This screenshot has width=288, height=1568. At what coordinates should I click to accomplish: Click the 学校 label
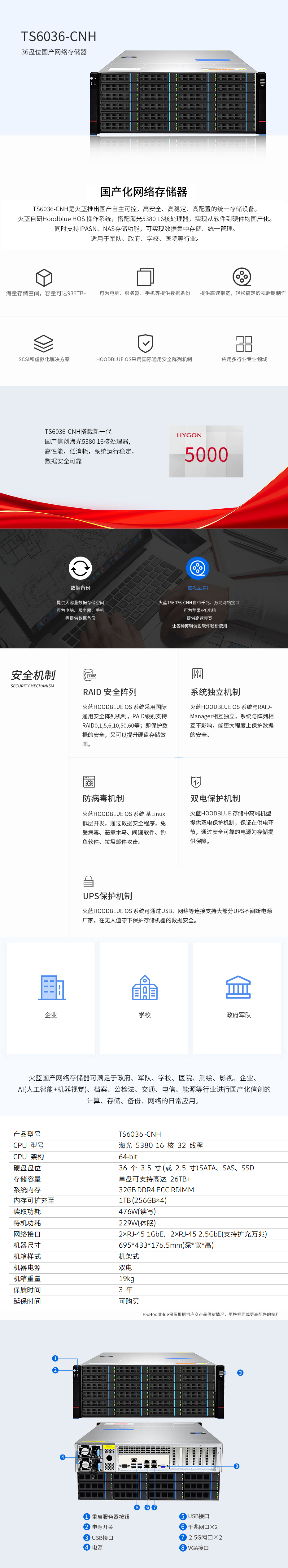145,1015
